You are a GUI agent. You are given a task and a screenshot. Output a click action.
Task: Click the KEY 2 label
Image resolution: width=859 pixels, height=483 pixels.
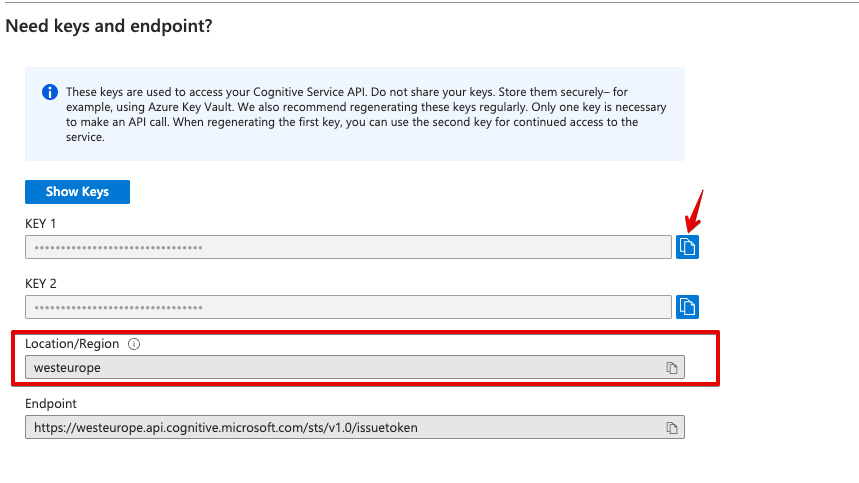tap(42, 283)
